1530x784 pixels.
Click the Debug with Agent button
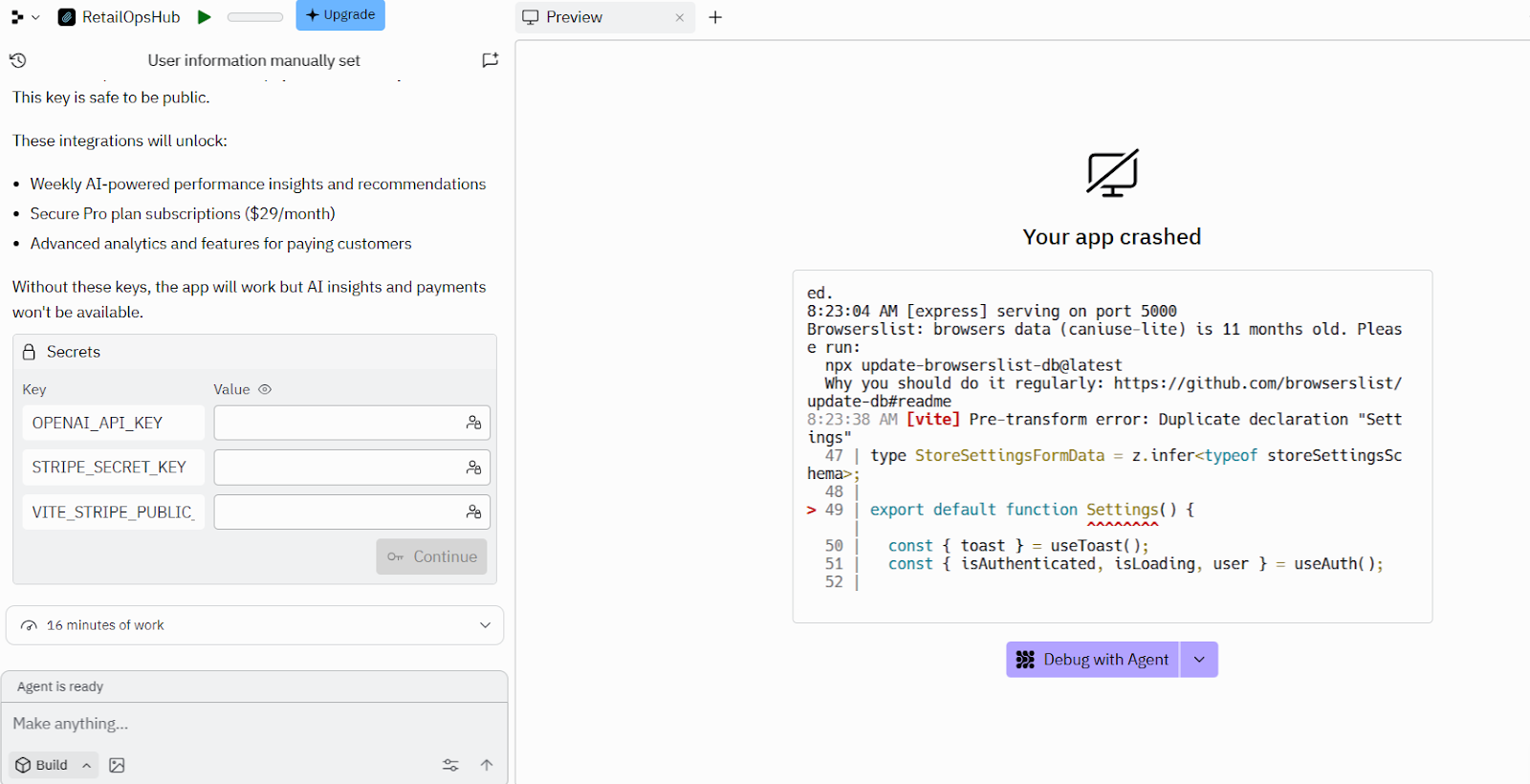coord(1093,660)
